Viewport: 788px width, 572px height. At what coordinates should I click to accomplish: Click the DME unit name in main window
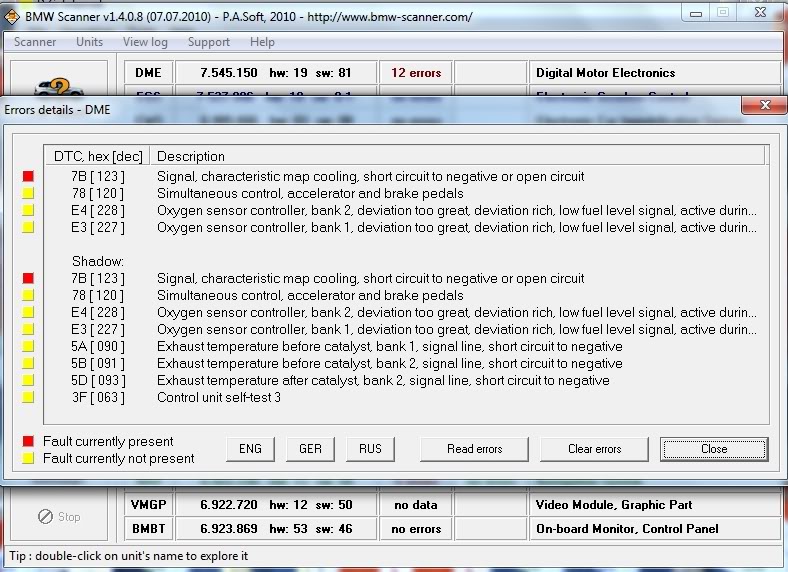(148, 73)
